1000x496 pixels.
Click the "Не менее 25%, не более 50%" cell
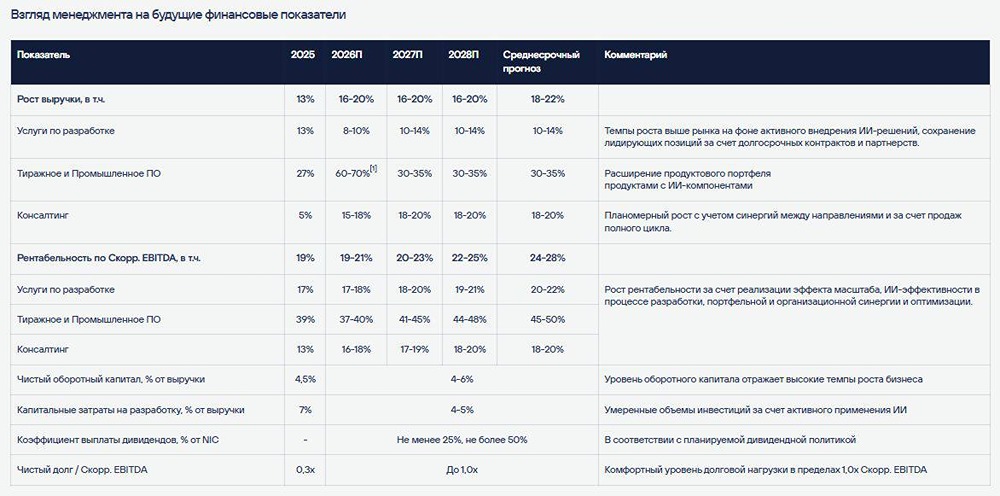[461, 440]
